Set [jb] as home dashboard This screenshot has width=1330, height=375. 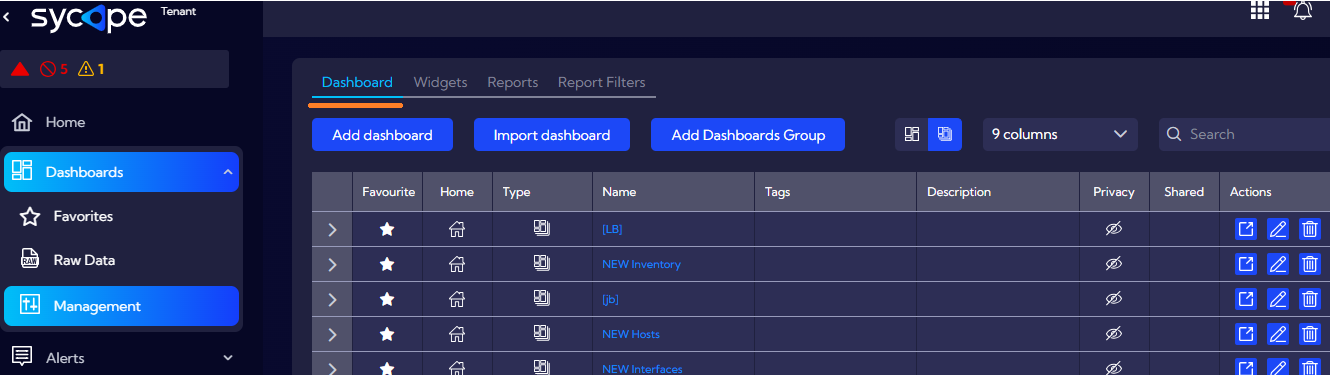click(x=457, y=298)
